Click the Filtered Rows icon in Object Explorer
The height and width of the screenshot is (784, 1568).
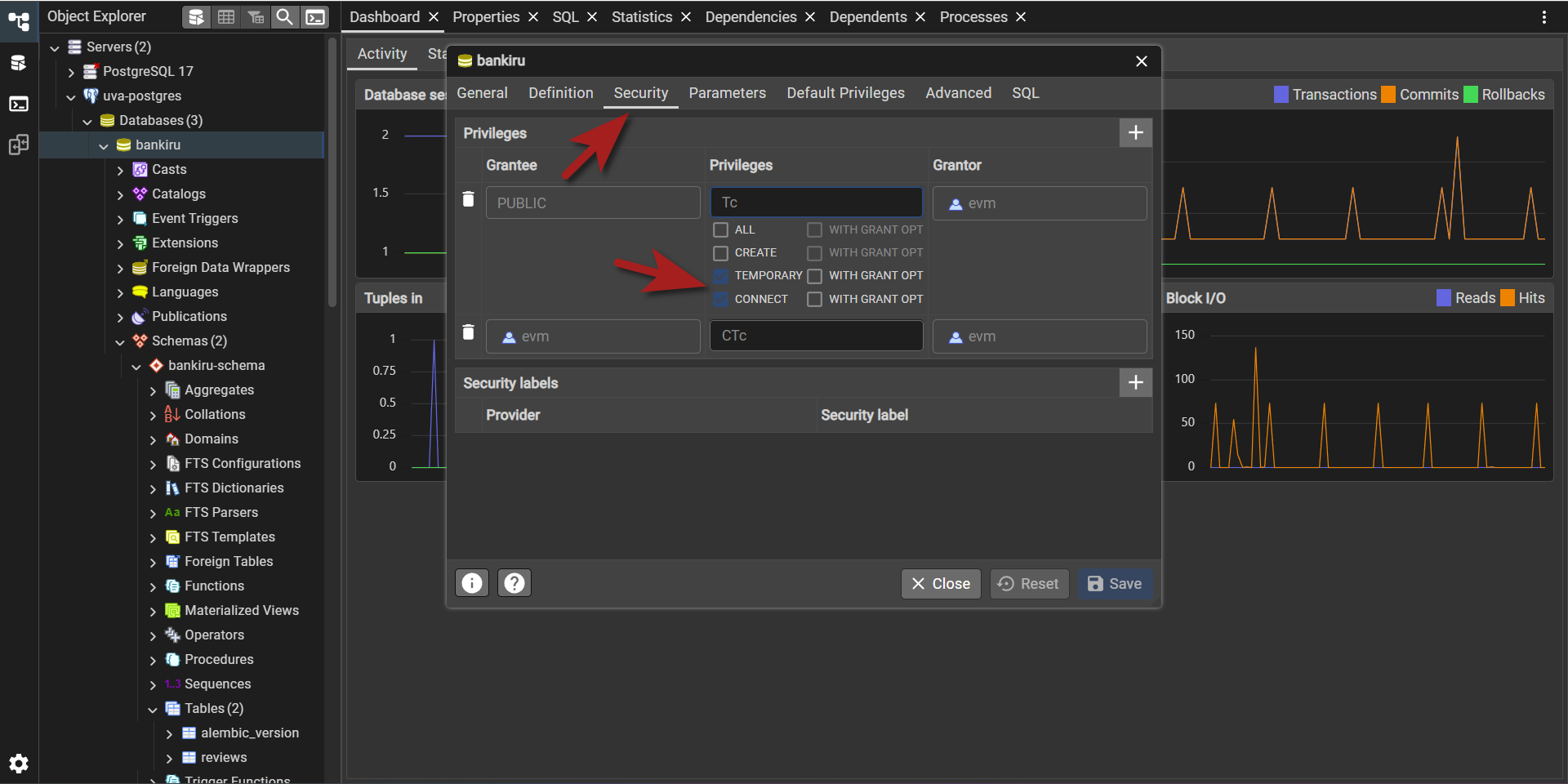(256, 16)
